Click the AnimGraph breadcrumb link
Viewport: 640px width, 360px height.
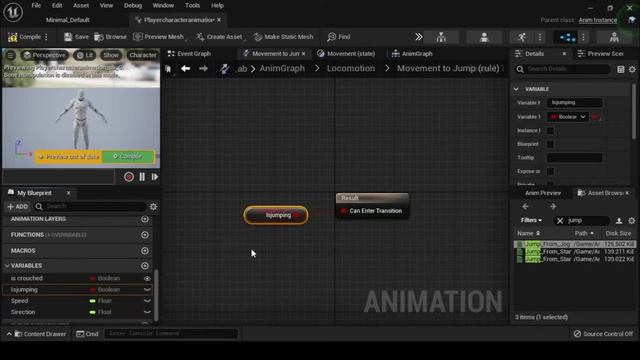coord(282,69)
